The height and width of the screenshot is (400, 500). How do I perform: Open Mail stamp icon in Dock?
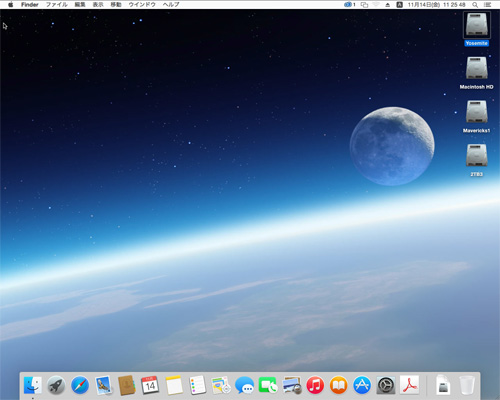point(103,385)
